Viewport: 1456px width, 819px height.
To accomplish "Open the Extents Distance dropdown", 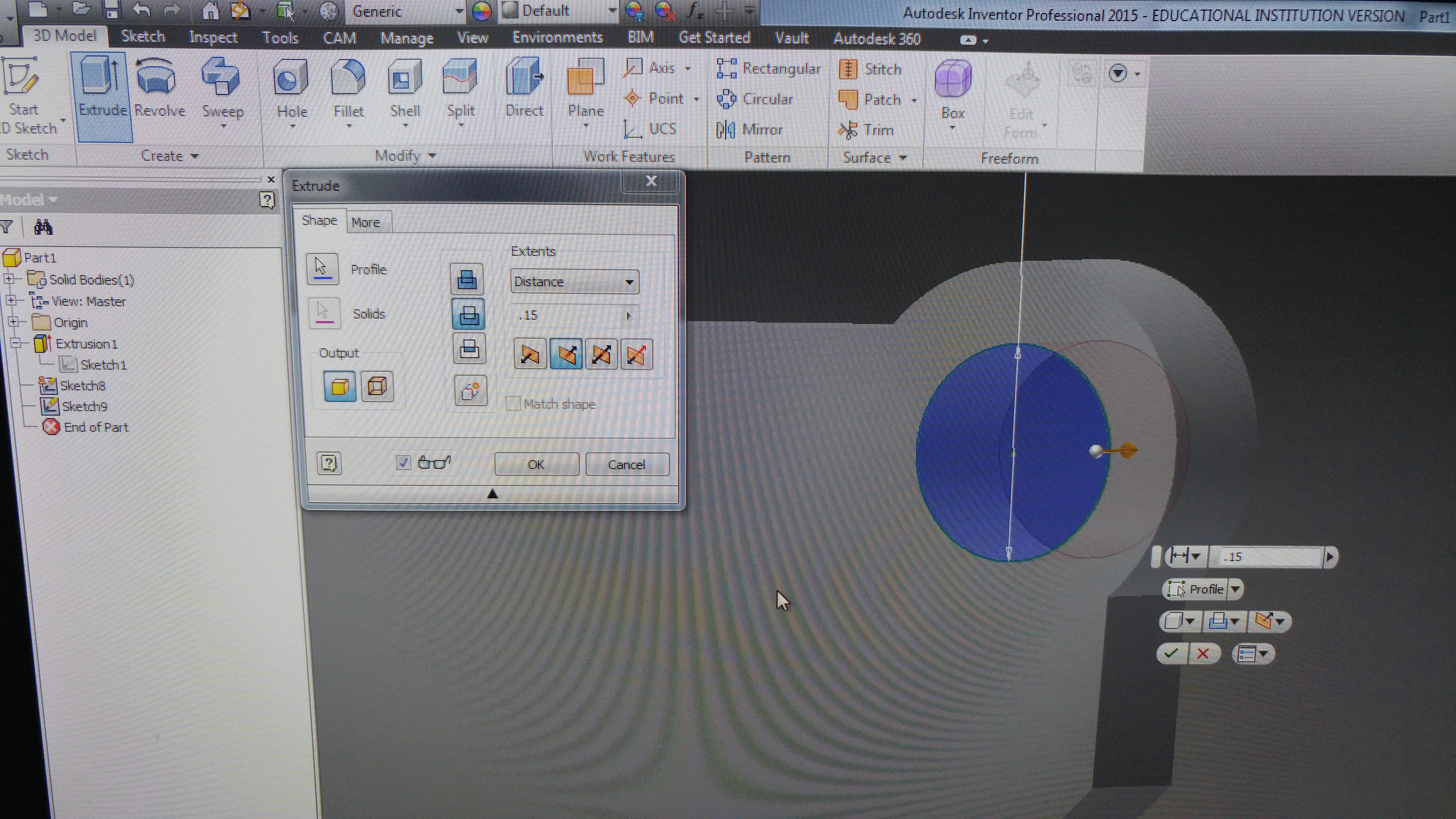I will (574, 281).
